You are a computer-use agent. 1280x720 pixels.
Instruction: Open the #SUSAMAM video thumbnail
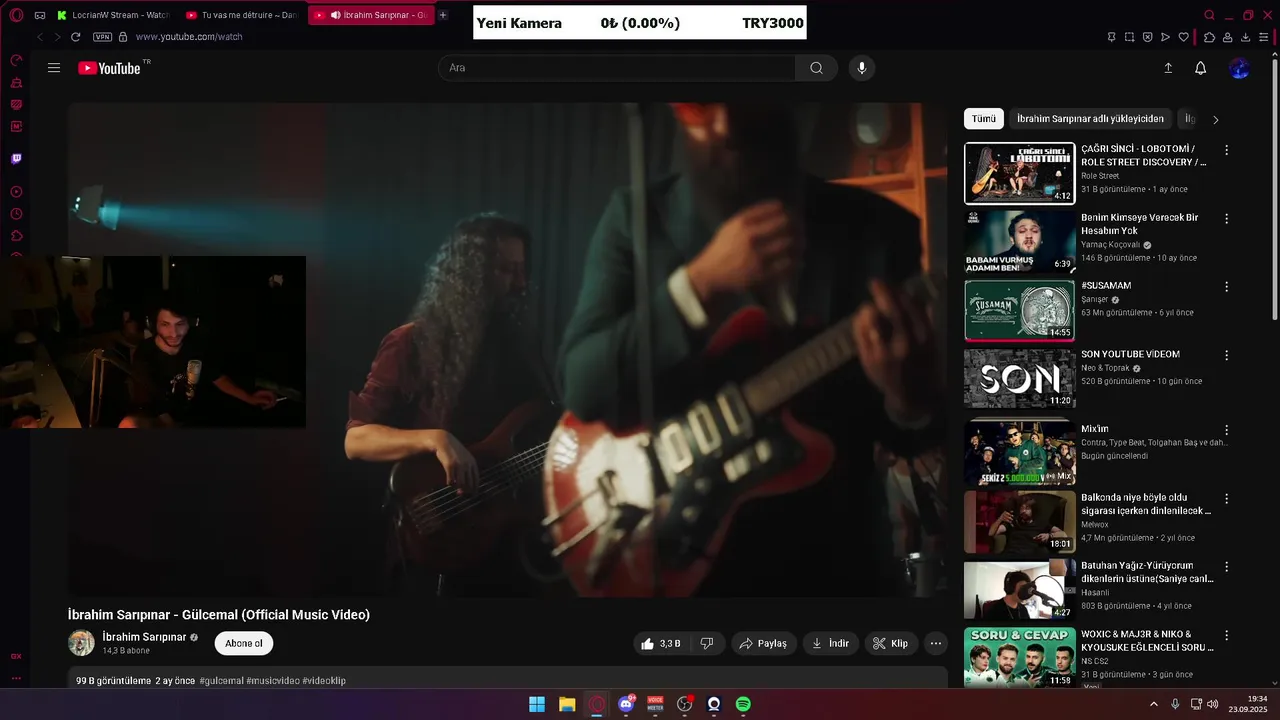click(1019, 311)
